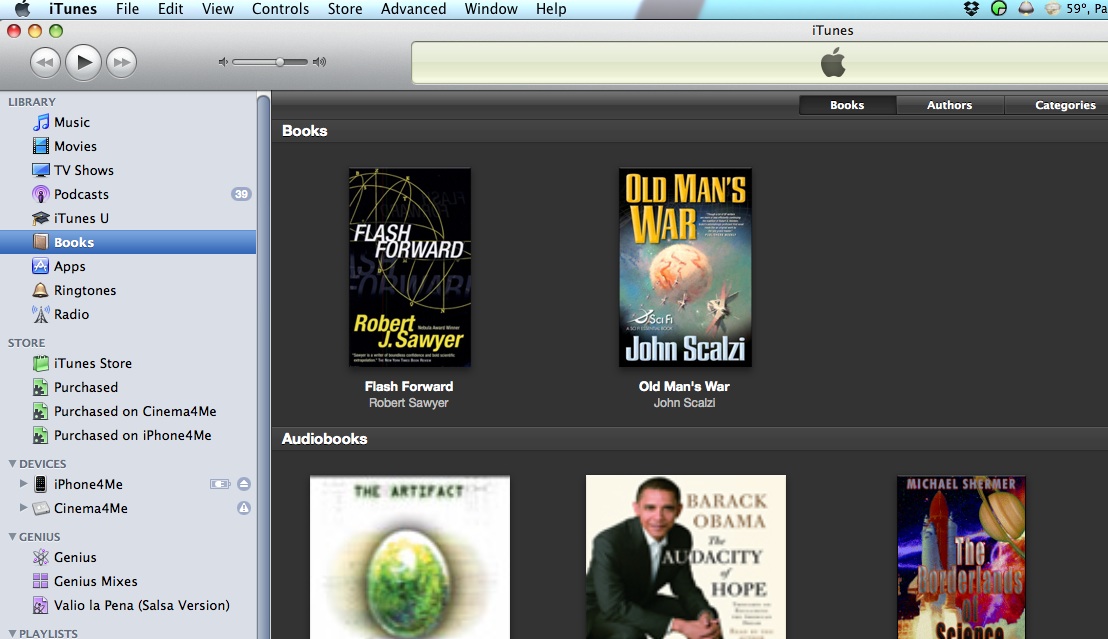
Task: Click the "Old Man's War" title text
Action: click(684, 387)
